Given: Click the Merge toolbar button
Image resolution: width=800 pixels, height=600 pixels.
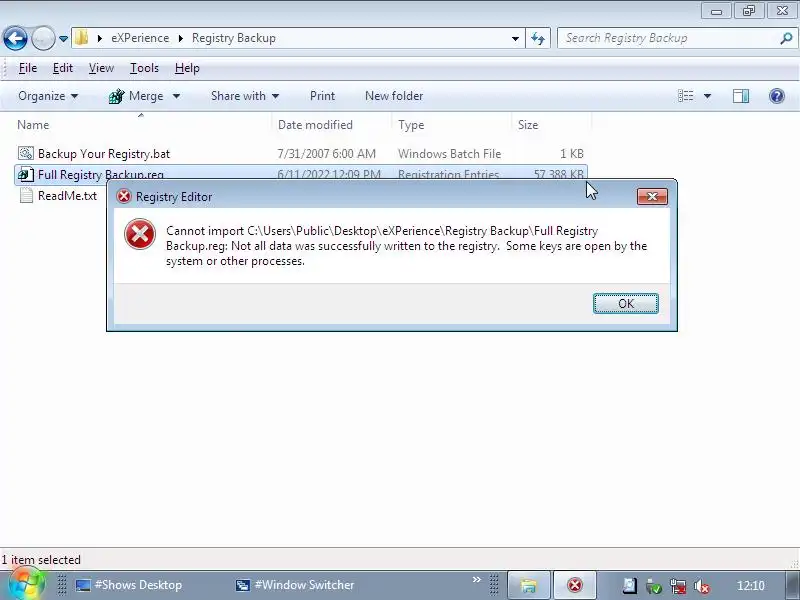Looking at the screenshot, I should 138,96.
